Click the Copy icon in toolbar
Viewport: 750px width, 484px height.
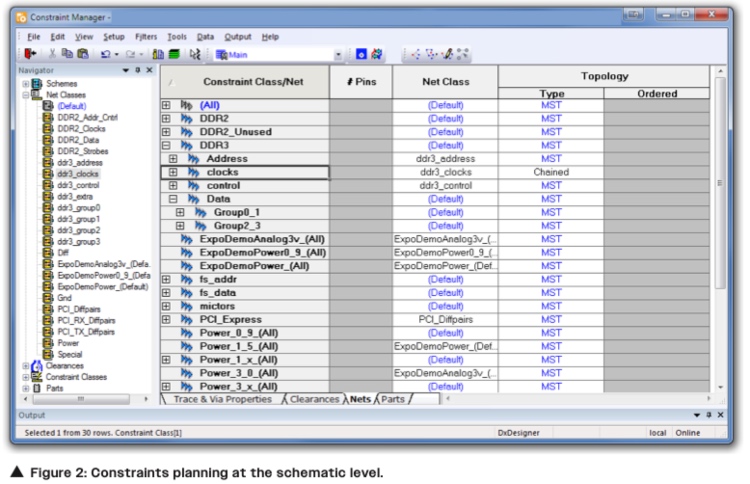pos(67,54)
